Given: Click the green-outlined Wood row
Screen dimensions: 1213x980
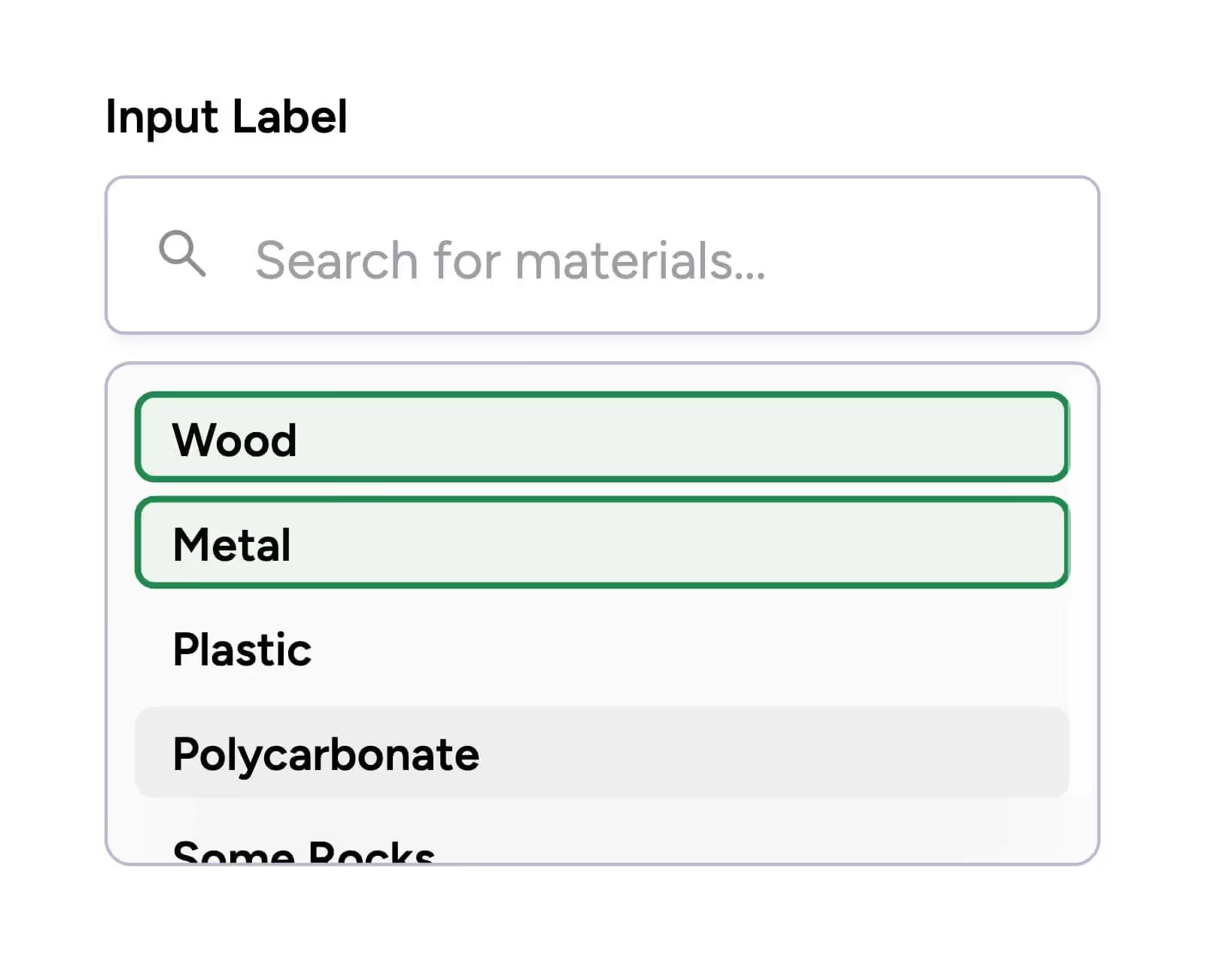Looking at the screenshot, I should (601, 437).
